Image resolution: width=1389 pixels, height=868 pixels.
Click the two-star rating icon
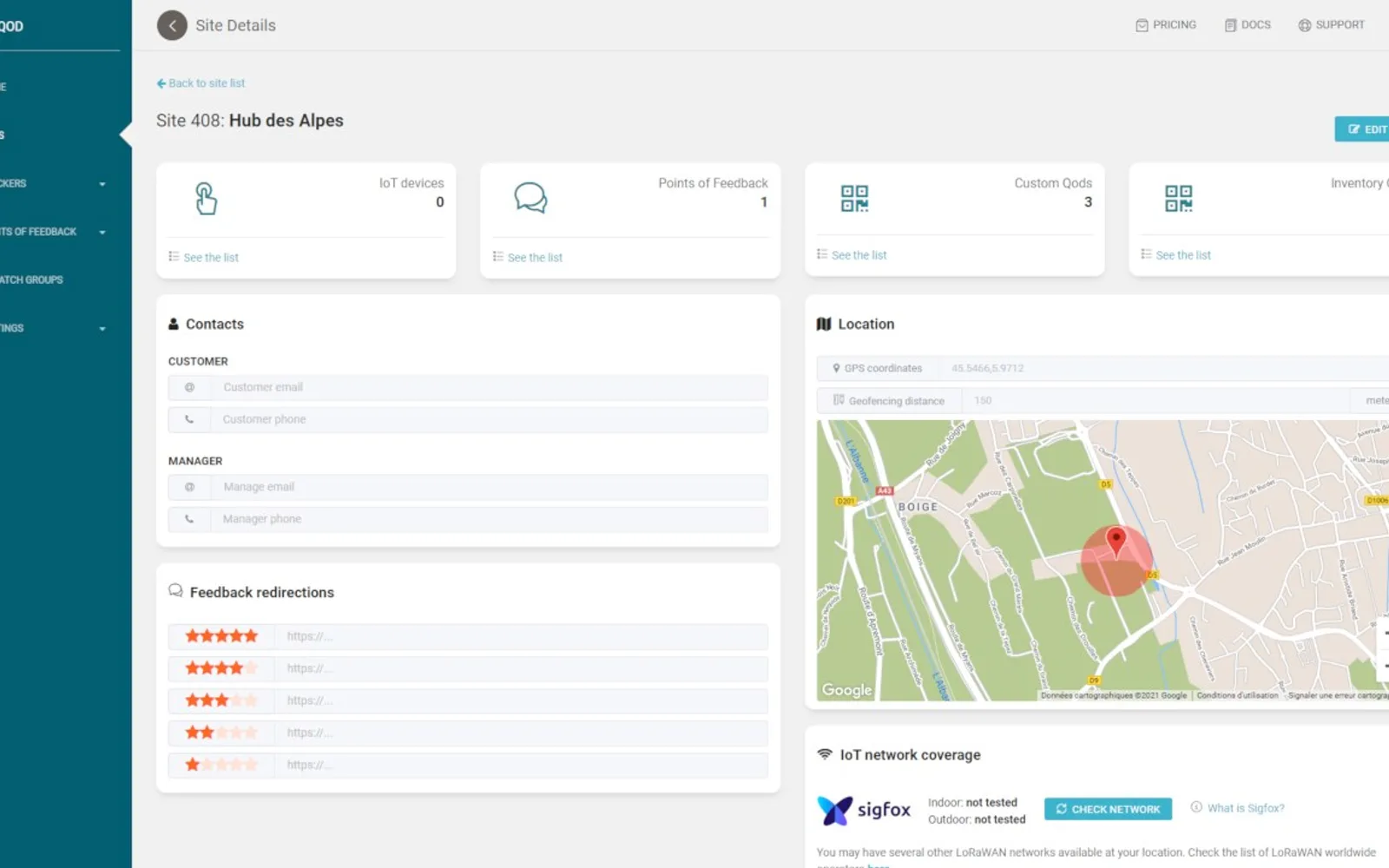point(221,733)
